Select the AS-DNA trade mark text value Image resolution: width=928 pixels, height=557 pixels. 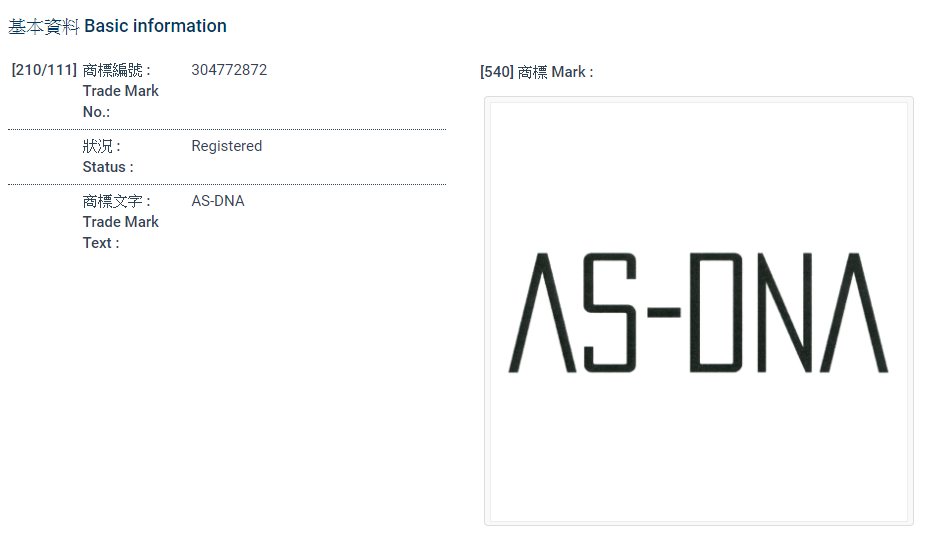(217, 201)
